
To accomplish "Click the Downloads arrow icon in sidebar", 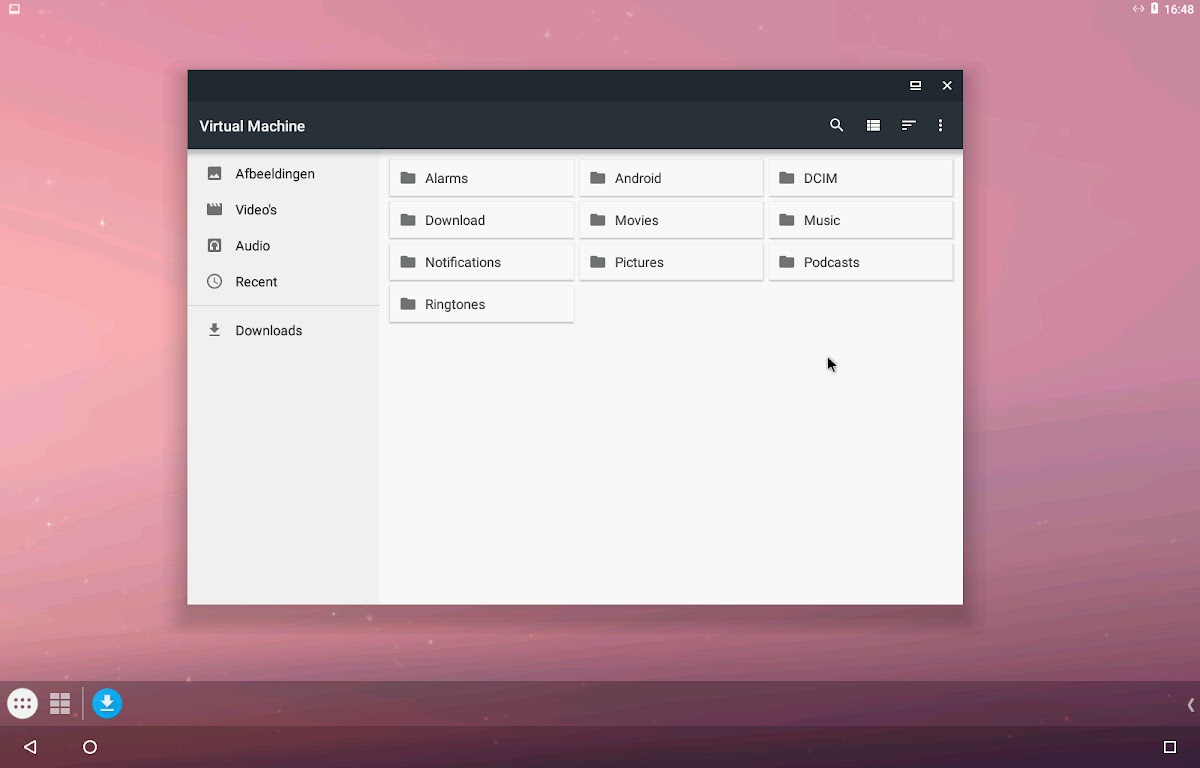I will [x=214, y=330].
